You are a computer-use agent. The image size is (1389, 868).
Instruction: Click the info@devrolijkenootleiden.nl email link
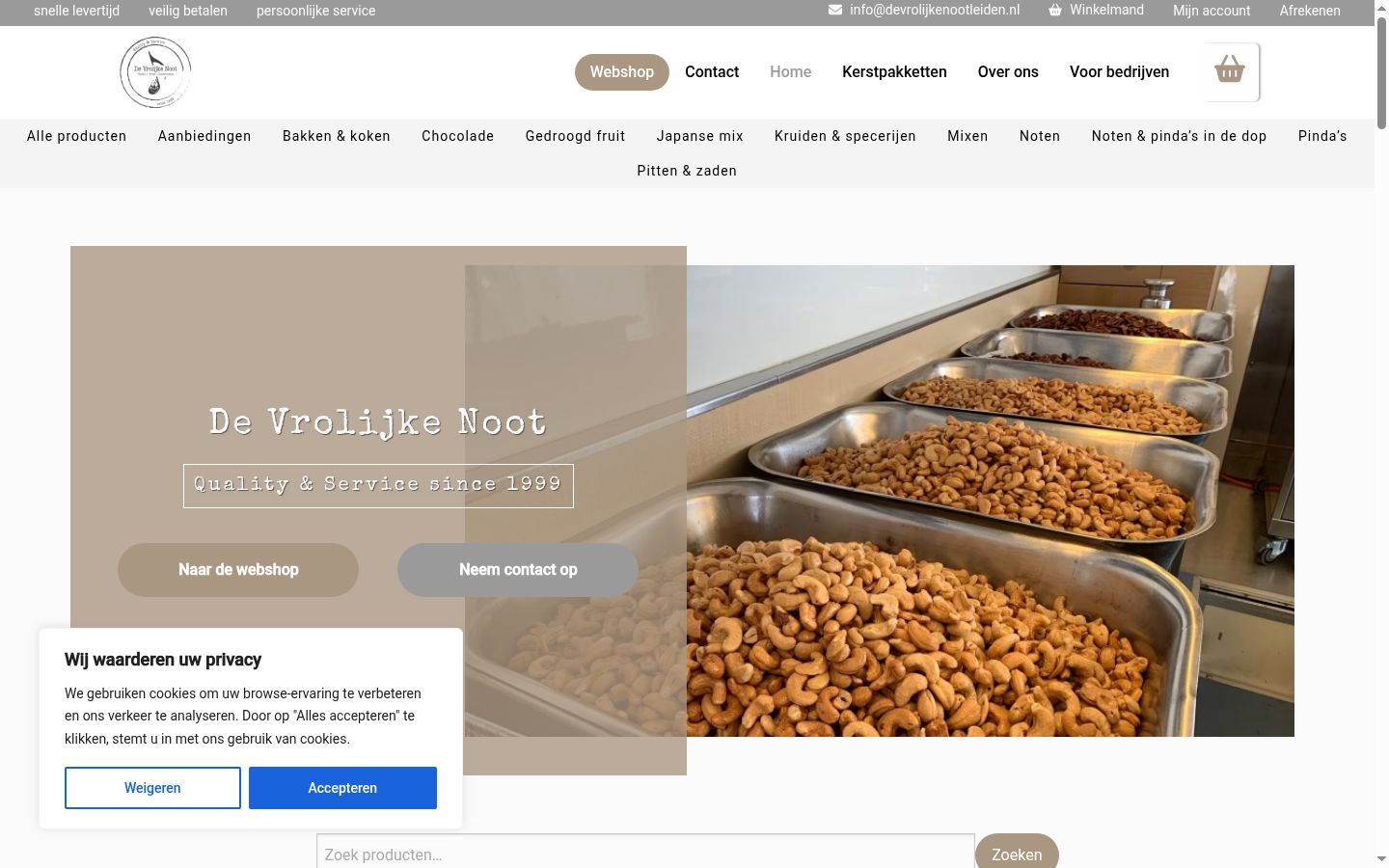click(x=935, y=10)
